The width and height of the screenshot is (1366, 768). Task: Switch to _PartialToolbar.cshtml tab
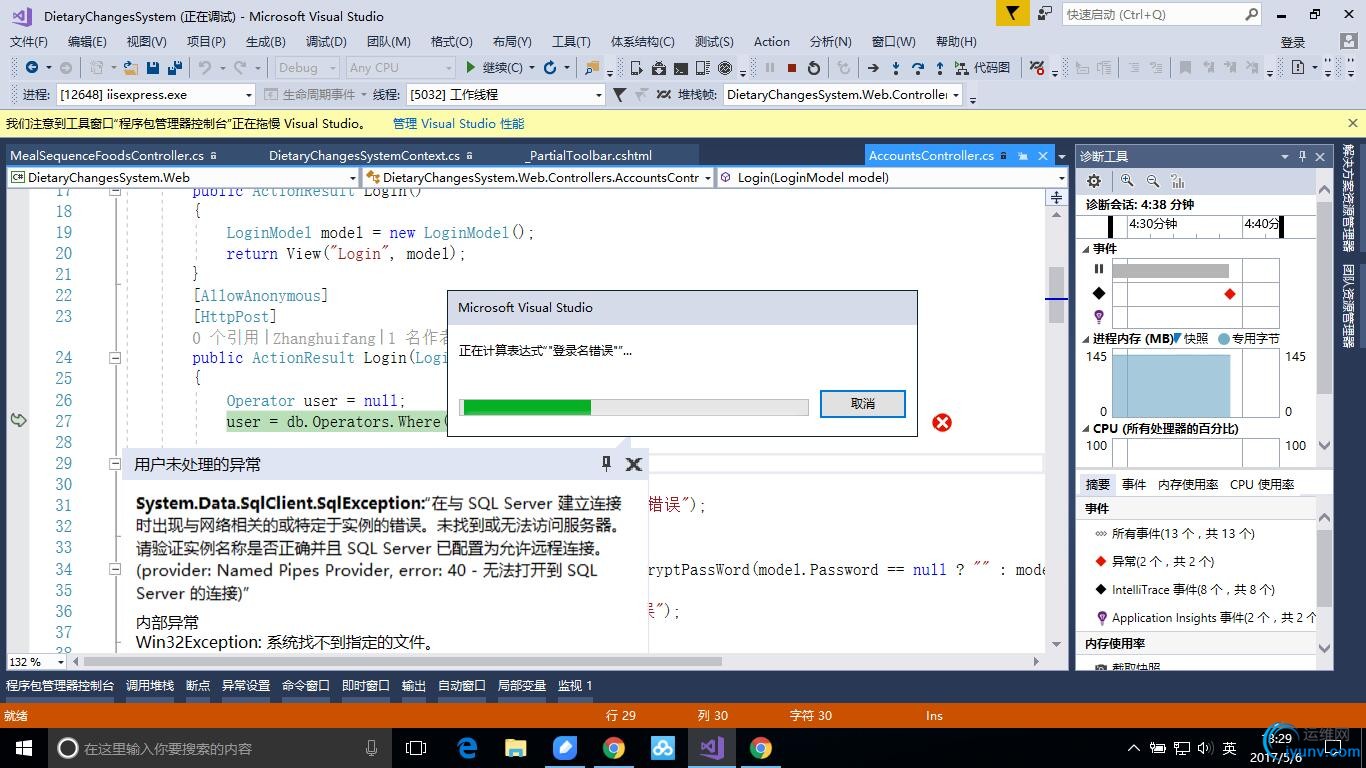pos(589,156)
